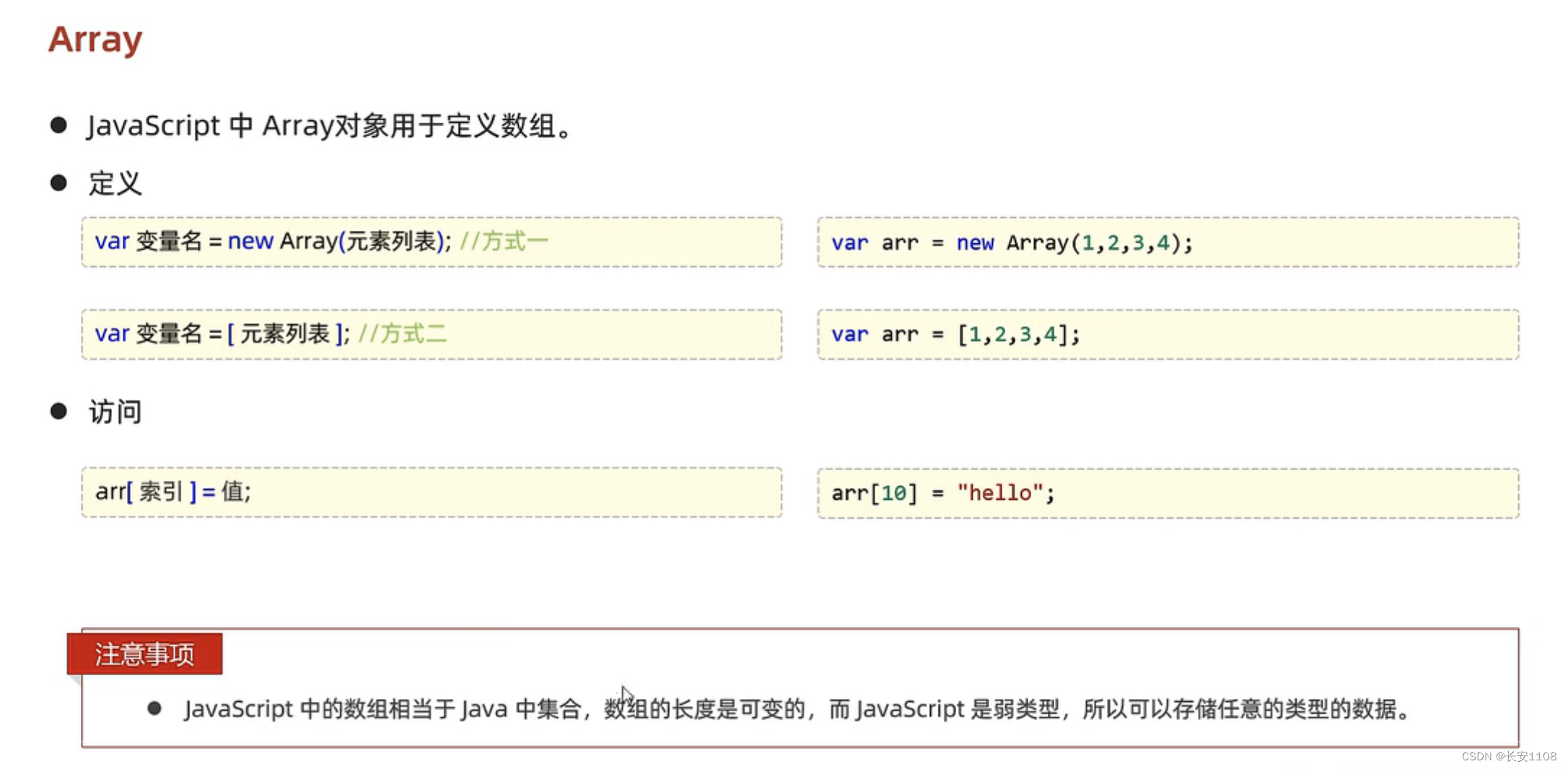
Task: Click the example 'var arr = new Array(1,2,3,4);'
Action: pyautogui.click(x=1012, y=243)
